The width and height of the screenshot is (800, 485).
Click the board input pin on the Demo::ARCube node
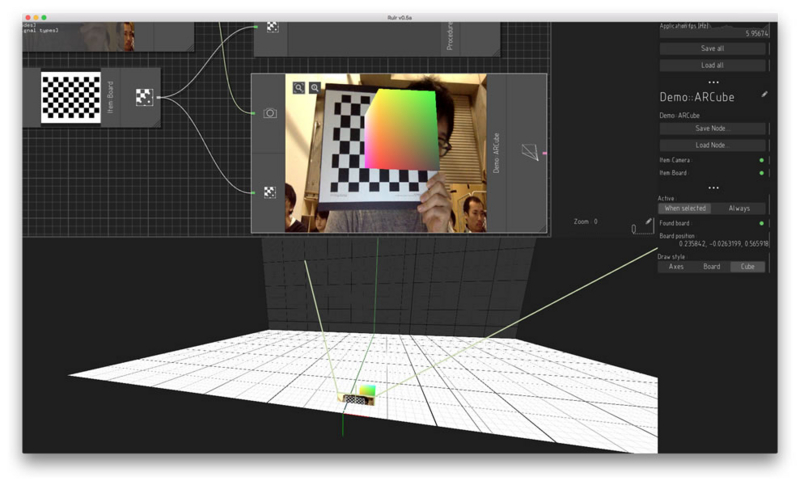270,192
